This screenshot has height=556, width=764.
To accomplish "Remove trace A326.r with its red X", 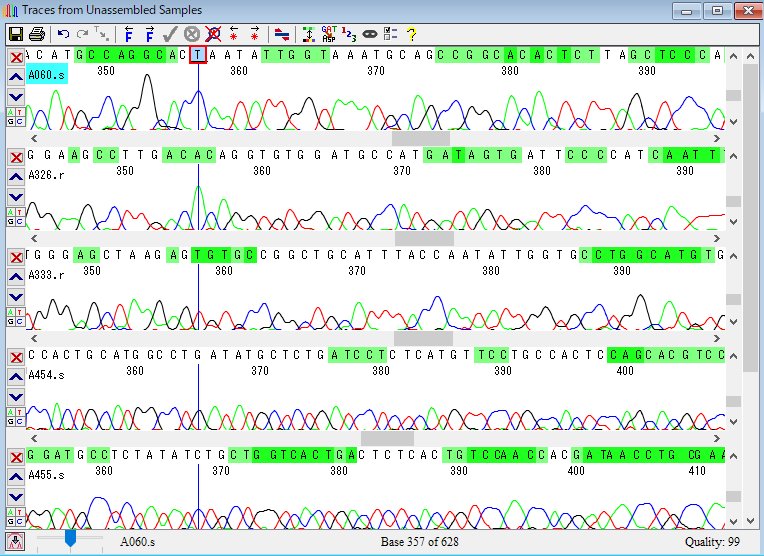I will click(x=16, y=157).
